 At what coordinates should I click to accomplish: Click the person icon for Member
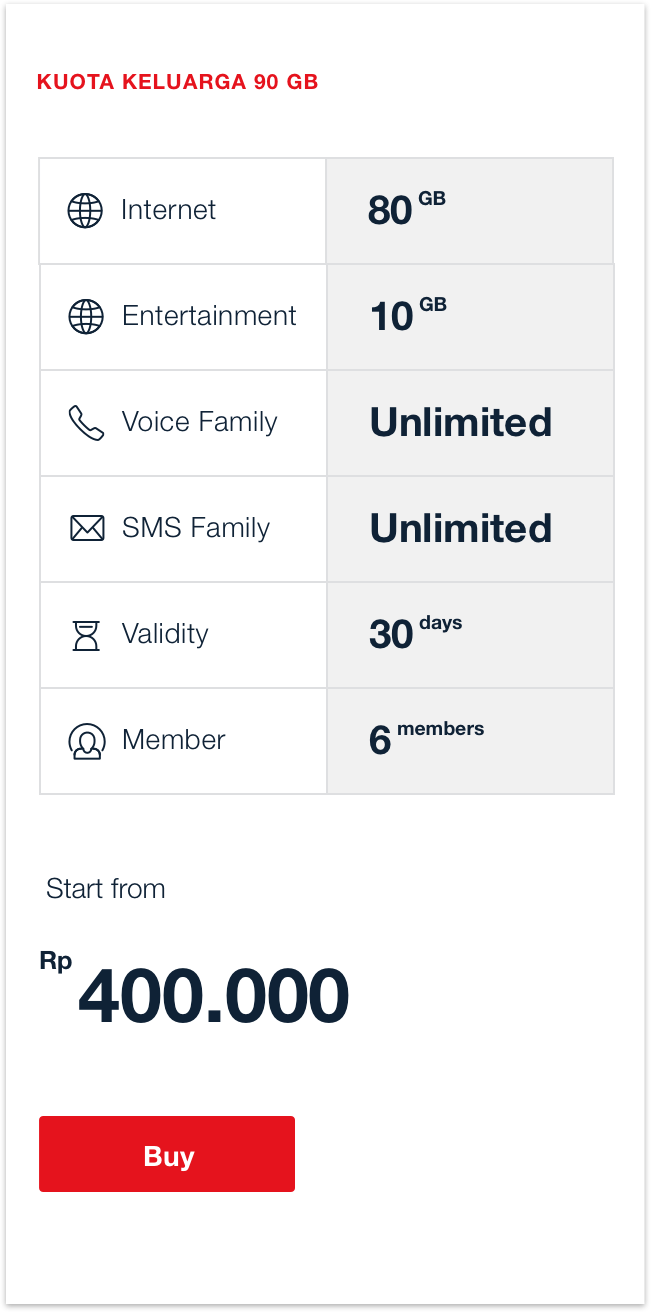pyautogui.click(x=87, y=741)
